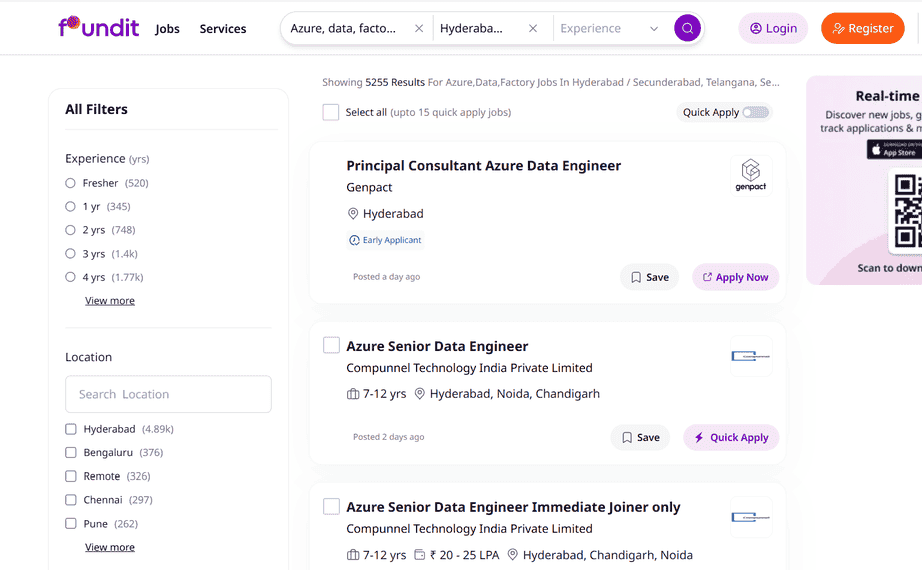This screenshot has width=922, height=570.
Task: Select checkbox for Azure Senior Data Engineer
Action: tap(332, 345)
